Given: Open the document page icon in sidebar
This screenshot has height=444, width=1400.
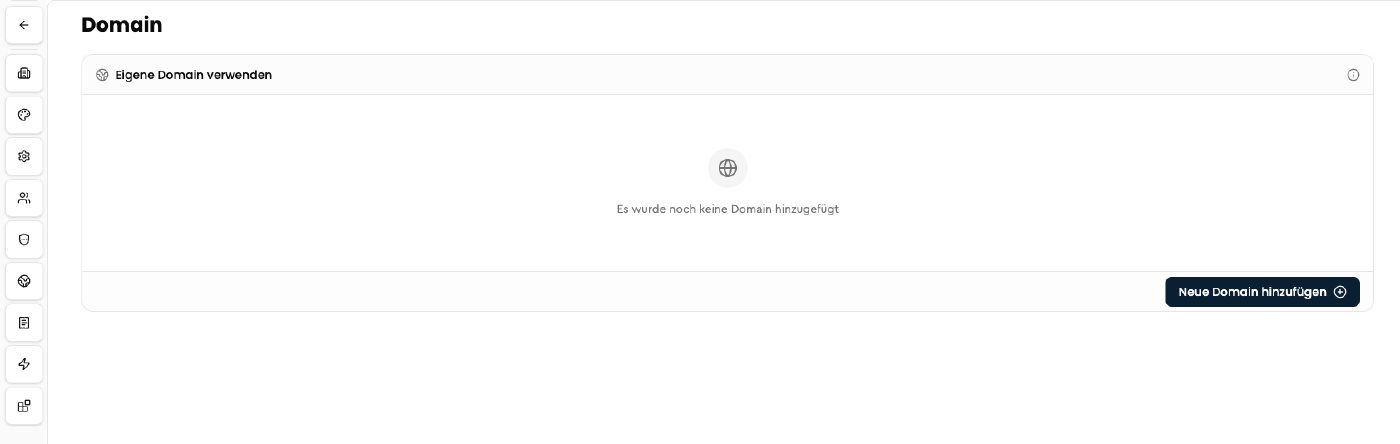Looking at the screenshot, I should (x=24, y=323).
